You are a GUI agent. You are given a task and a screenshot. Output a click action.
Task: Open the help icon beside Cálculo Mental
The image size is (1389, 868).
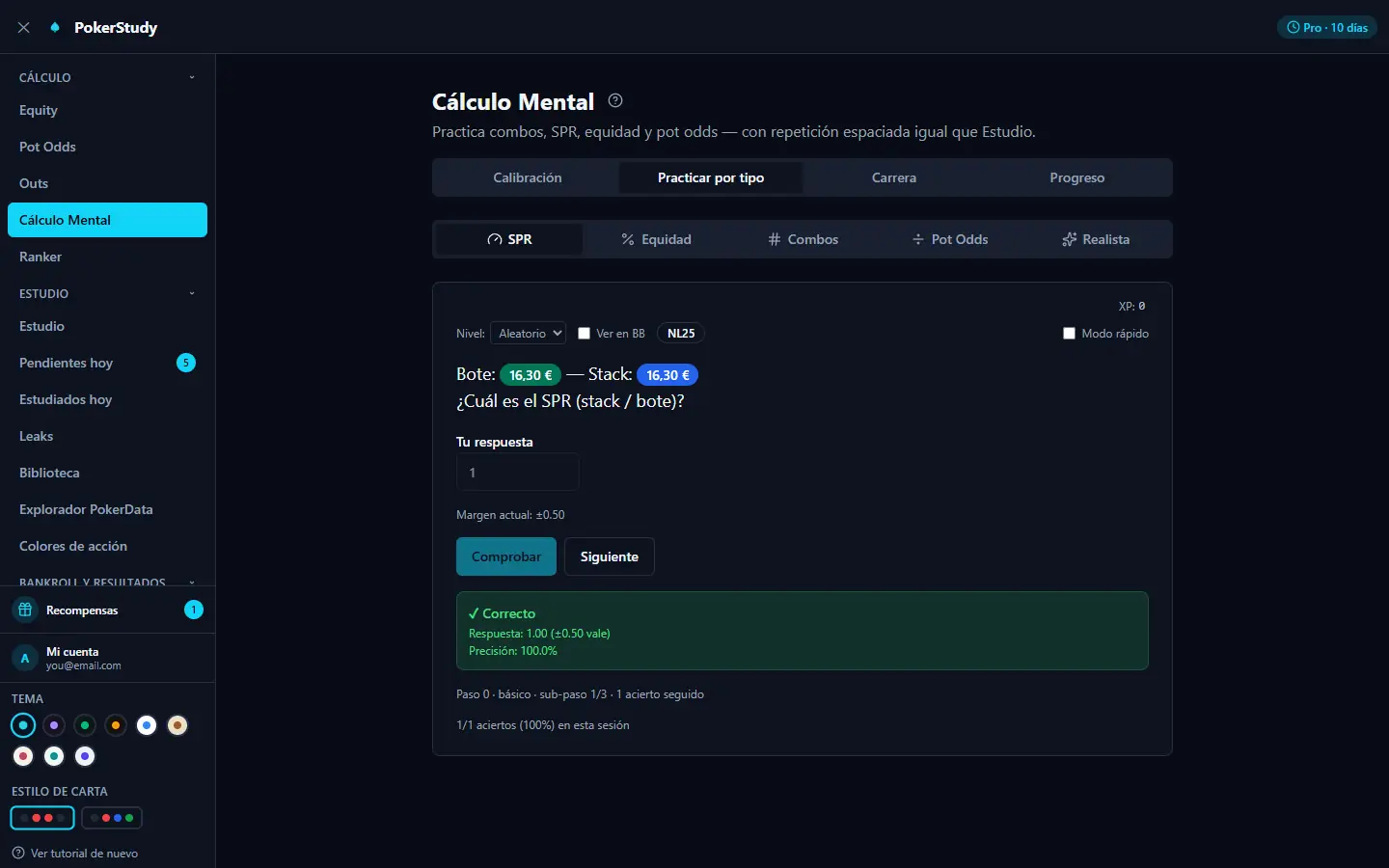615,100
